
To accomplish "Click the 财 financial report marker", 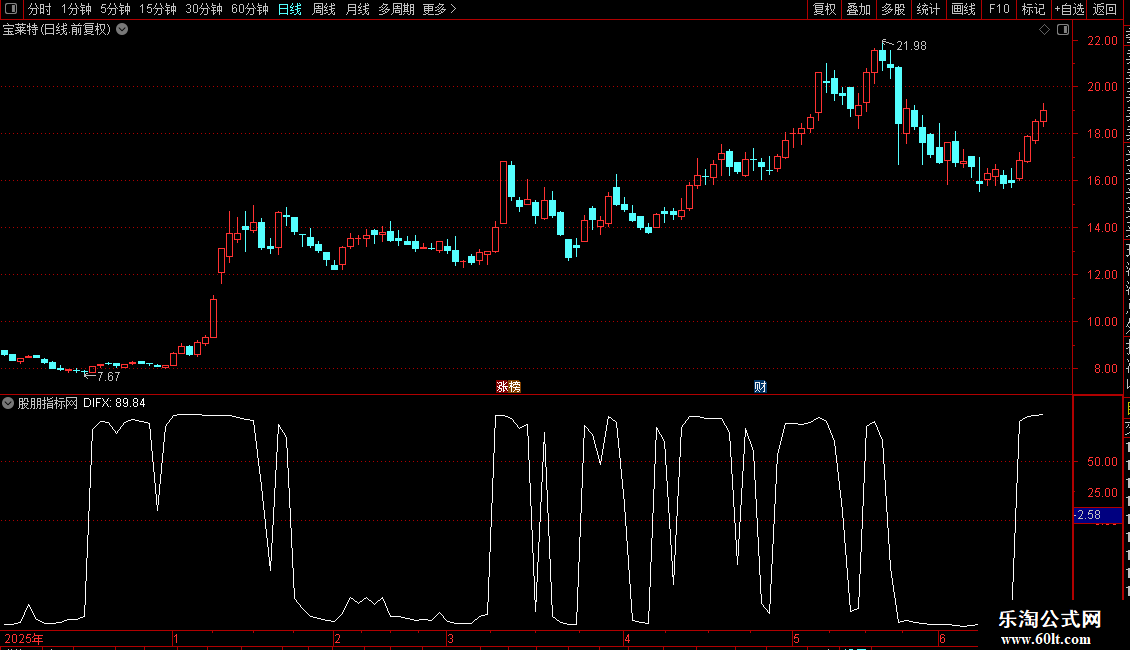I will (760, 387).
